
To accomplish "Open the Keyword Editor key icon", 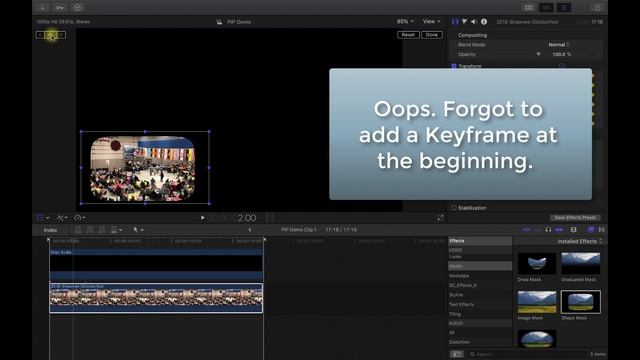I will pos(60,7).
